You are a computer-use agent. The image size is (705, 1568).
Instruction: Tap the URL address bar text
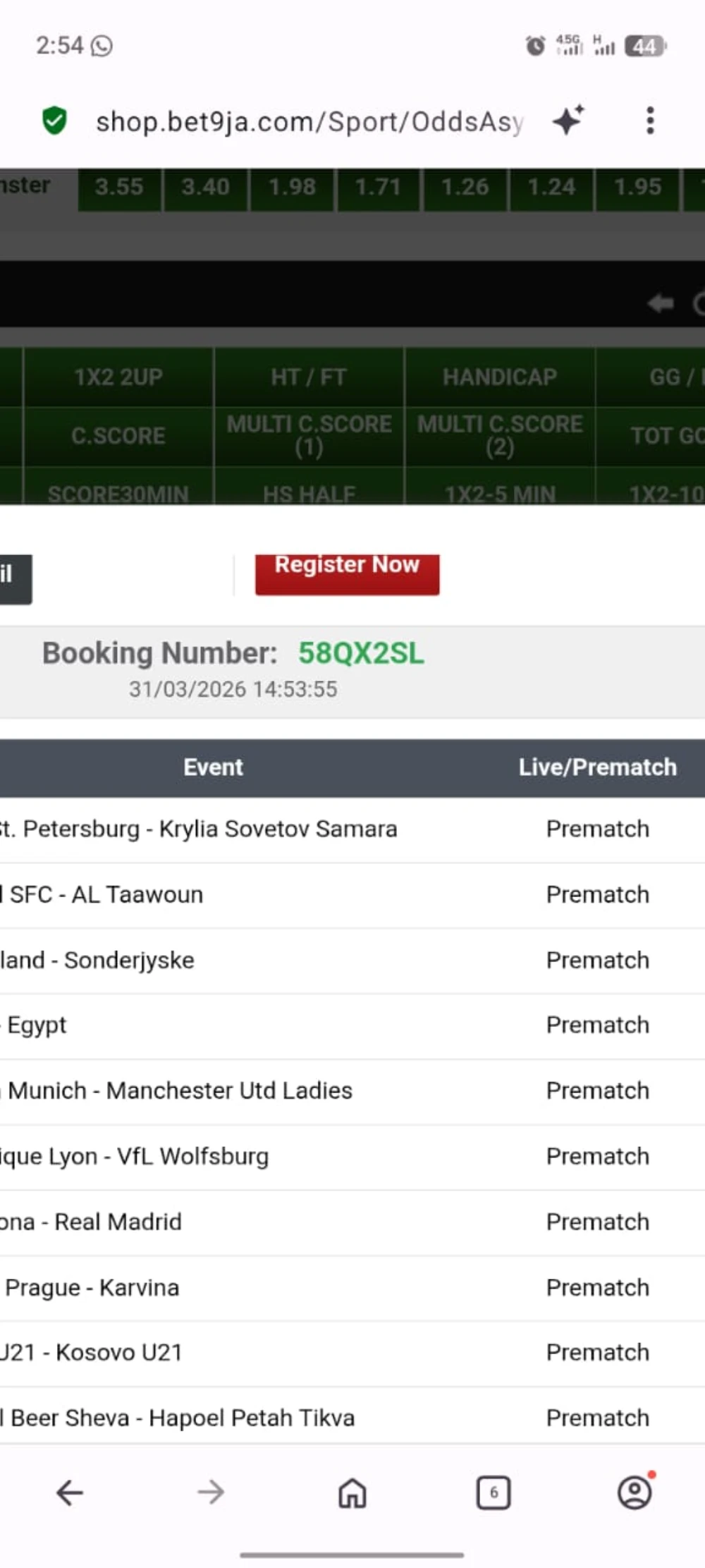click(x=309, y=121)
